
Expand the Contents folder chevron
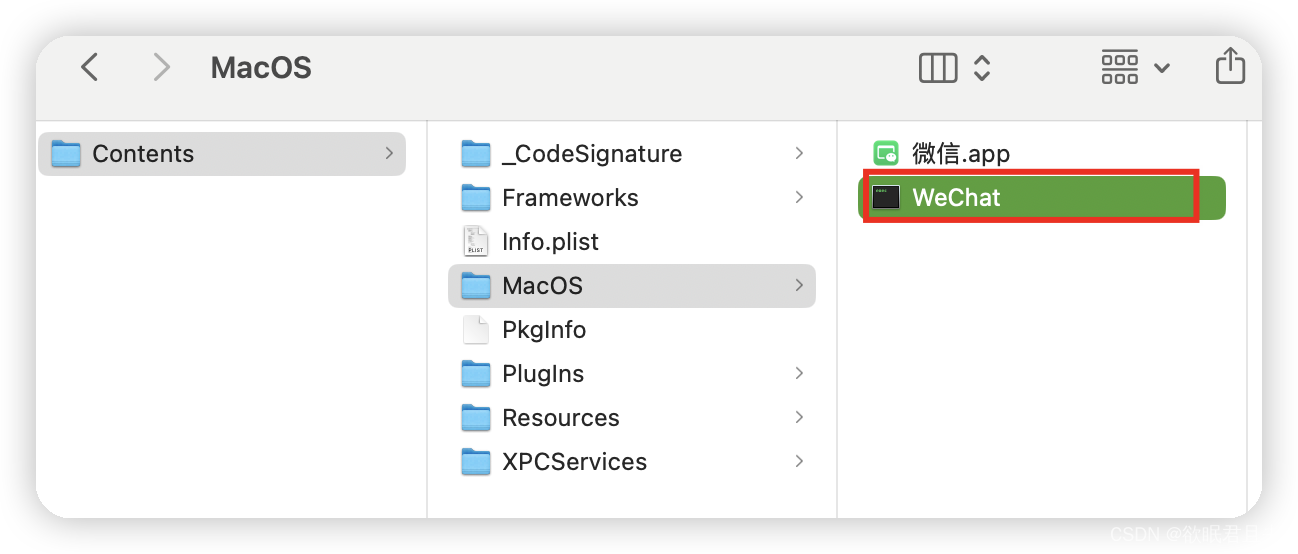tap(388, 153)
